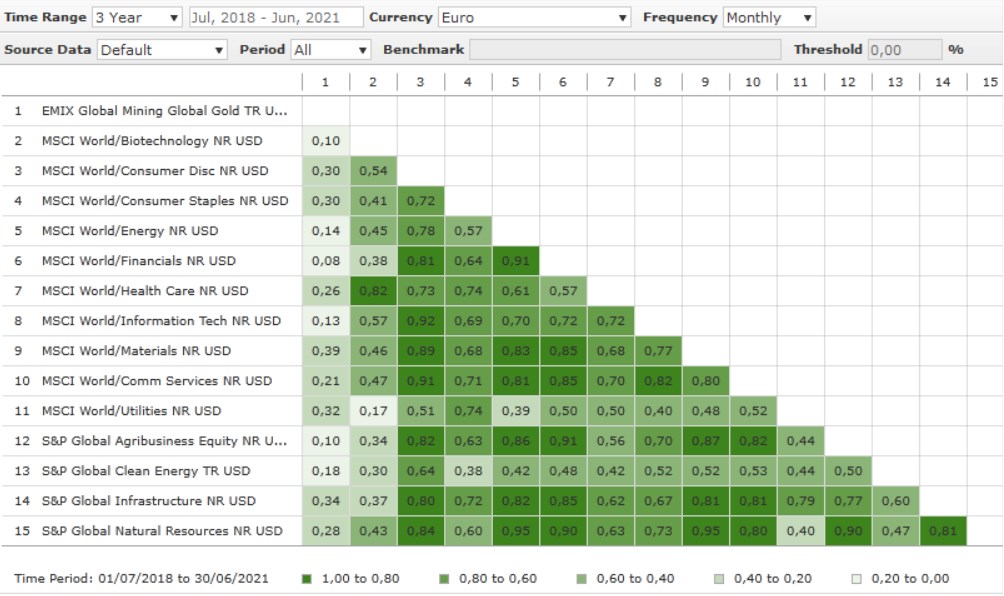
Task: Click the 0,60 to 0,40 legend swatch
Action: (x=580, y=578)
